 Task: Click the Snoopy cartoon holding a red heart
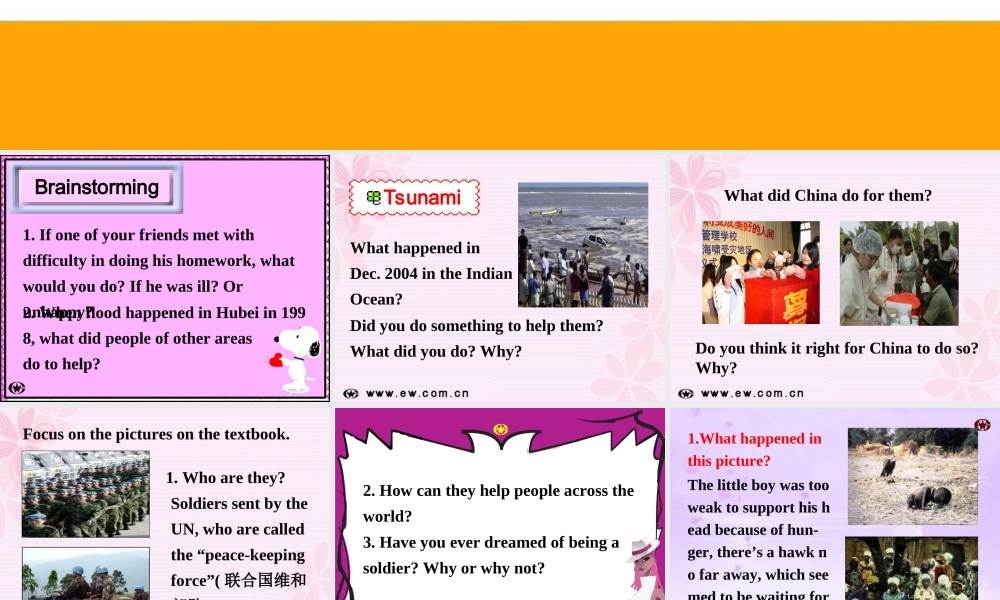tap(297, 360)
